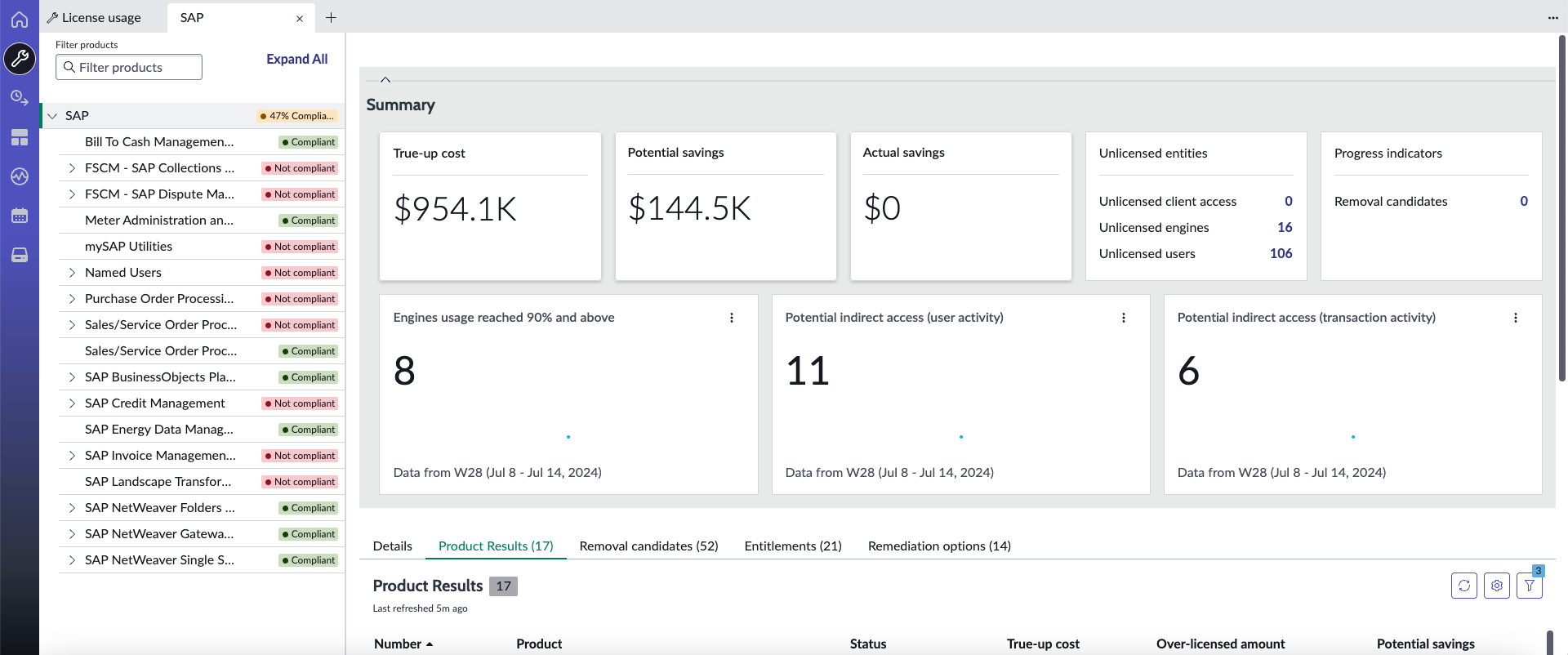The width and height of the screenshot is (1568, 655).
Task: Open the activity monitor sidebar icon
Action: pyautogui.click(x=20, y=176)
